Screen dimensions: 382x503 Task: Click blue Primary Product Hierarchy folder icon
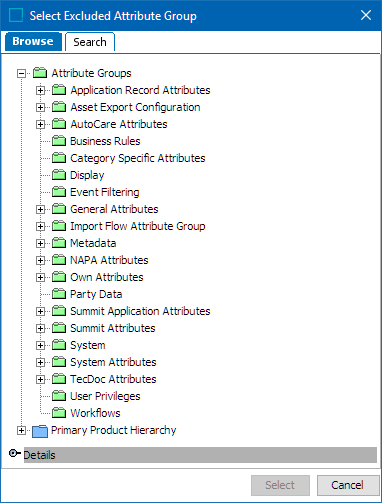tap(40, 431)
